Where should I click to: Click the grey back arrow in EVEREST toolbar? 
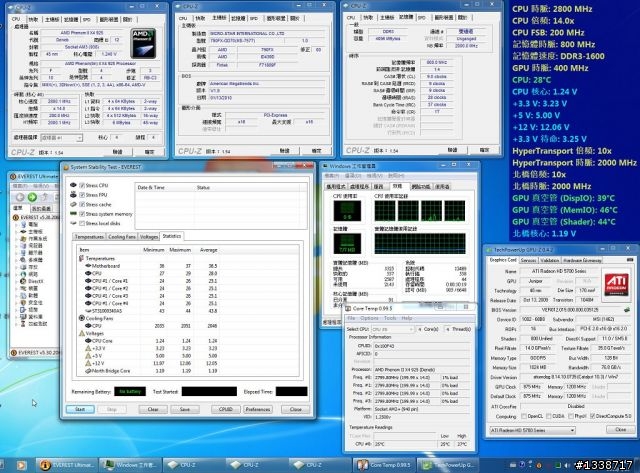(x=20, y=198)
